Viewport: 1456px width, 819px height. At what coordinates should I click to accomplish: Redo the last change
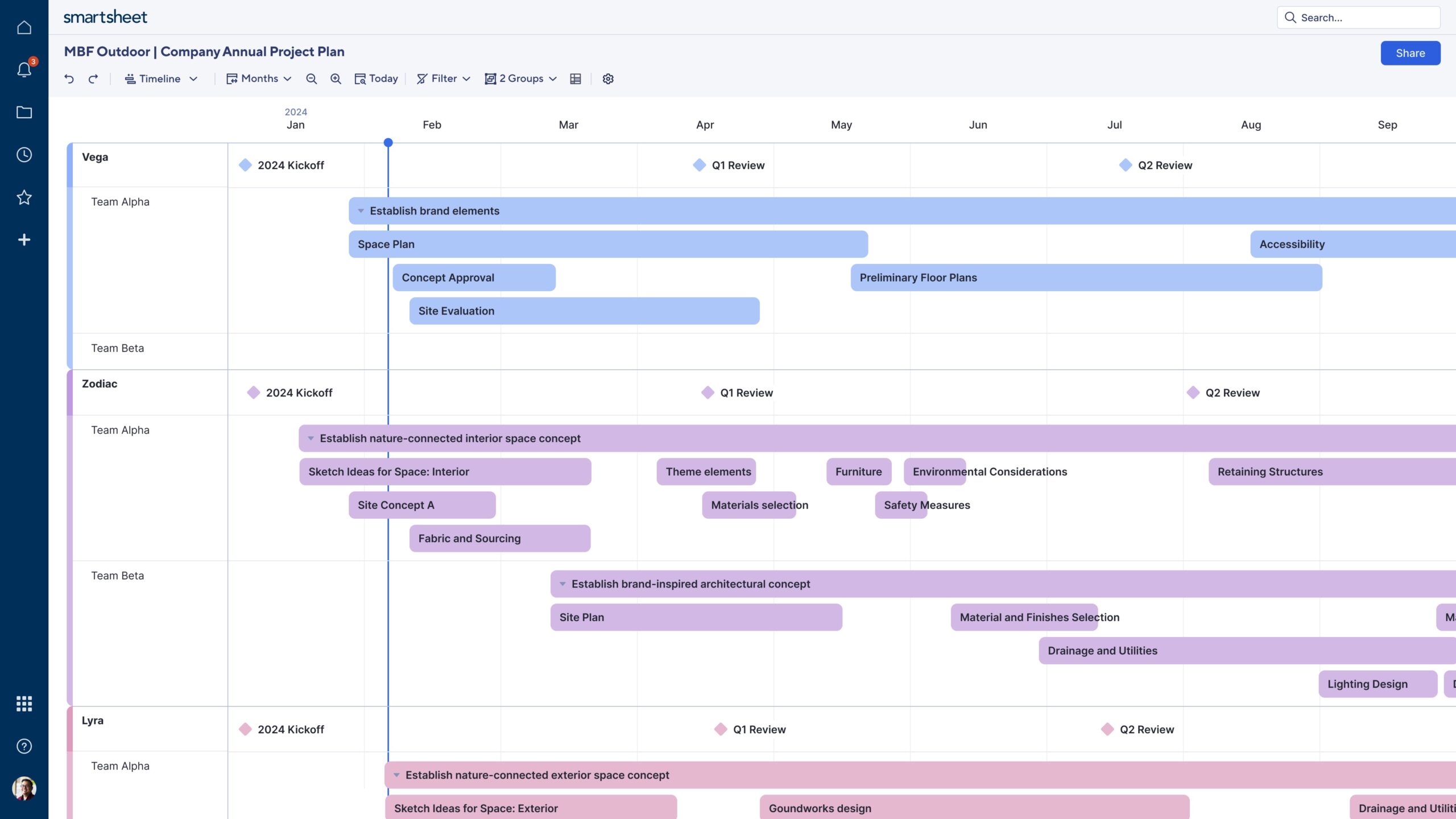coord(93,78)
